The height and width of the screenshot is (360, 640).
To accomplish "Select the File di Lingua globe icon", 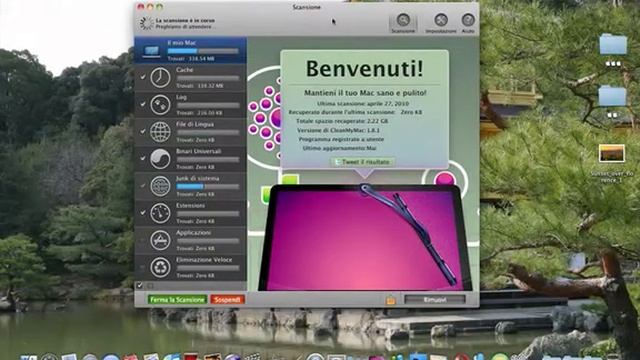I will pyautogui.click(x=160, y=131).
